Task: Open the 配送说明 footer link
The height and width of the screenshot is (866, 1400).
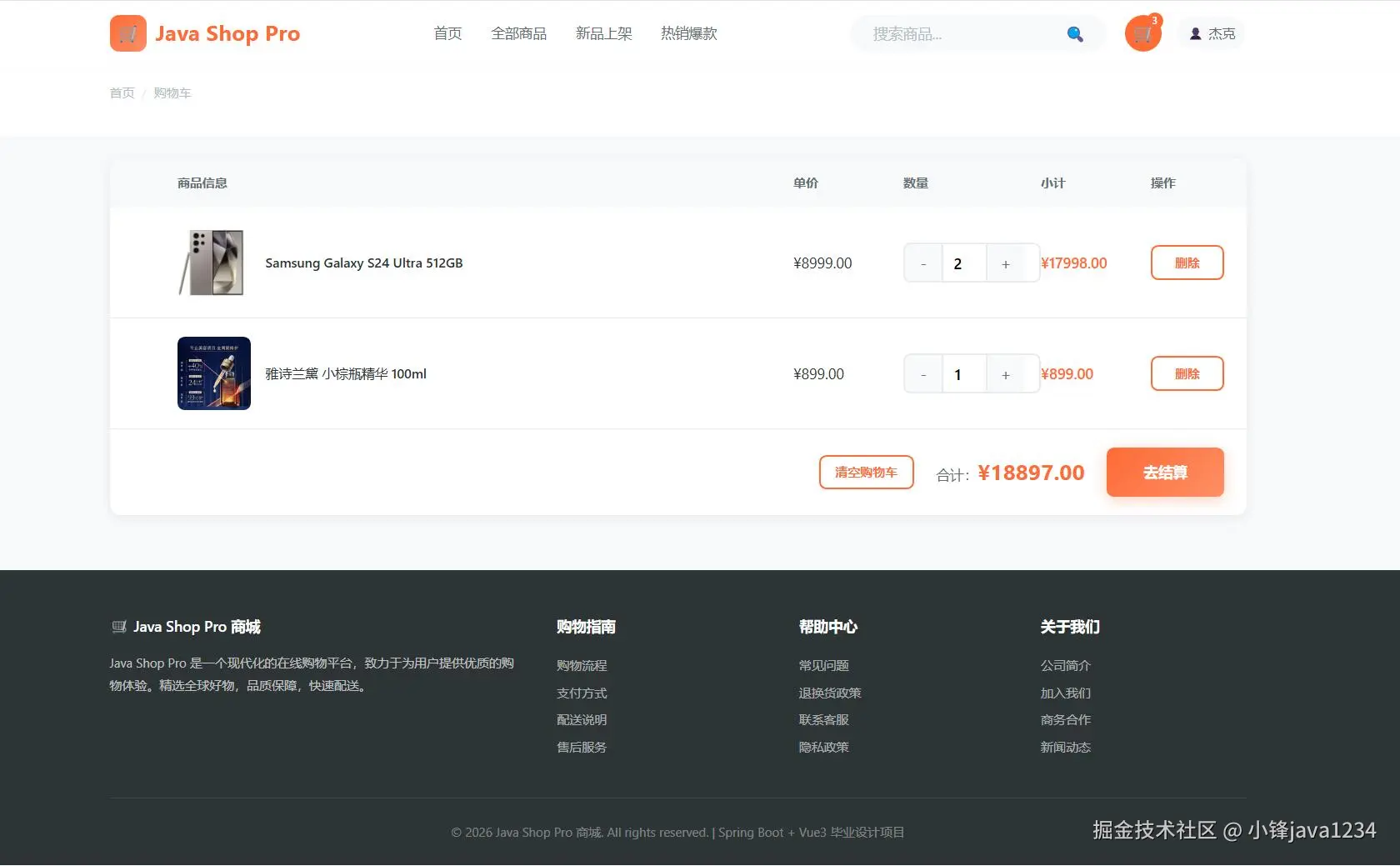Action: tap(582, 719)
